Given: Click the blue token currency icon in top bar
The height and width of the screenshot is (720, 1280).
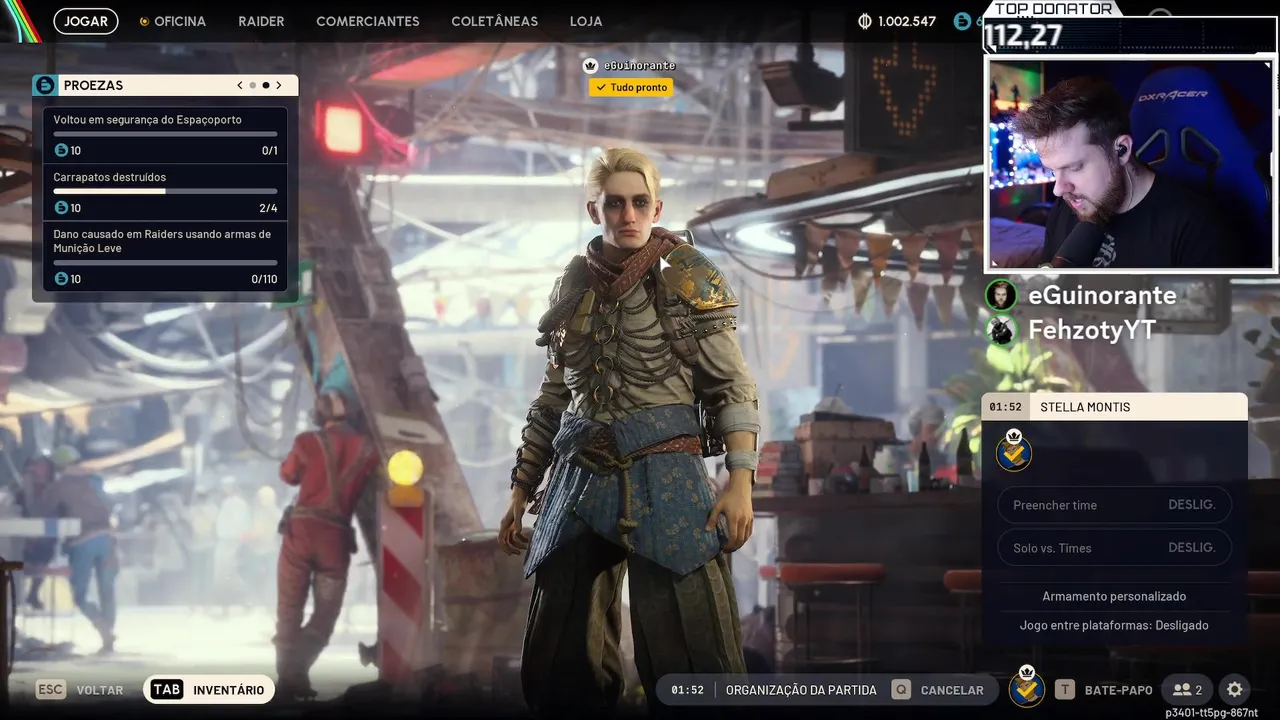Looking at the screenshot, I should [x=962, y=21].
